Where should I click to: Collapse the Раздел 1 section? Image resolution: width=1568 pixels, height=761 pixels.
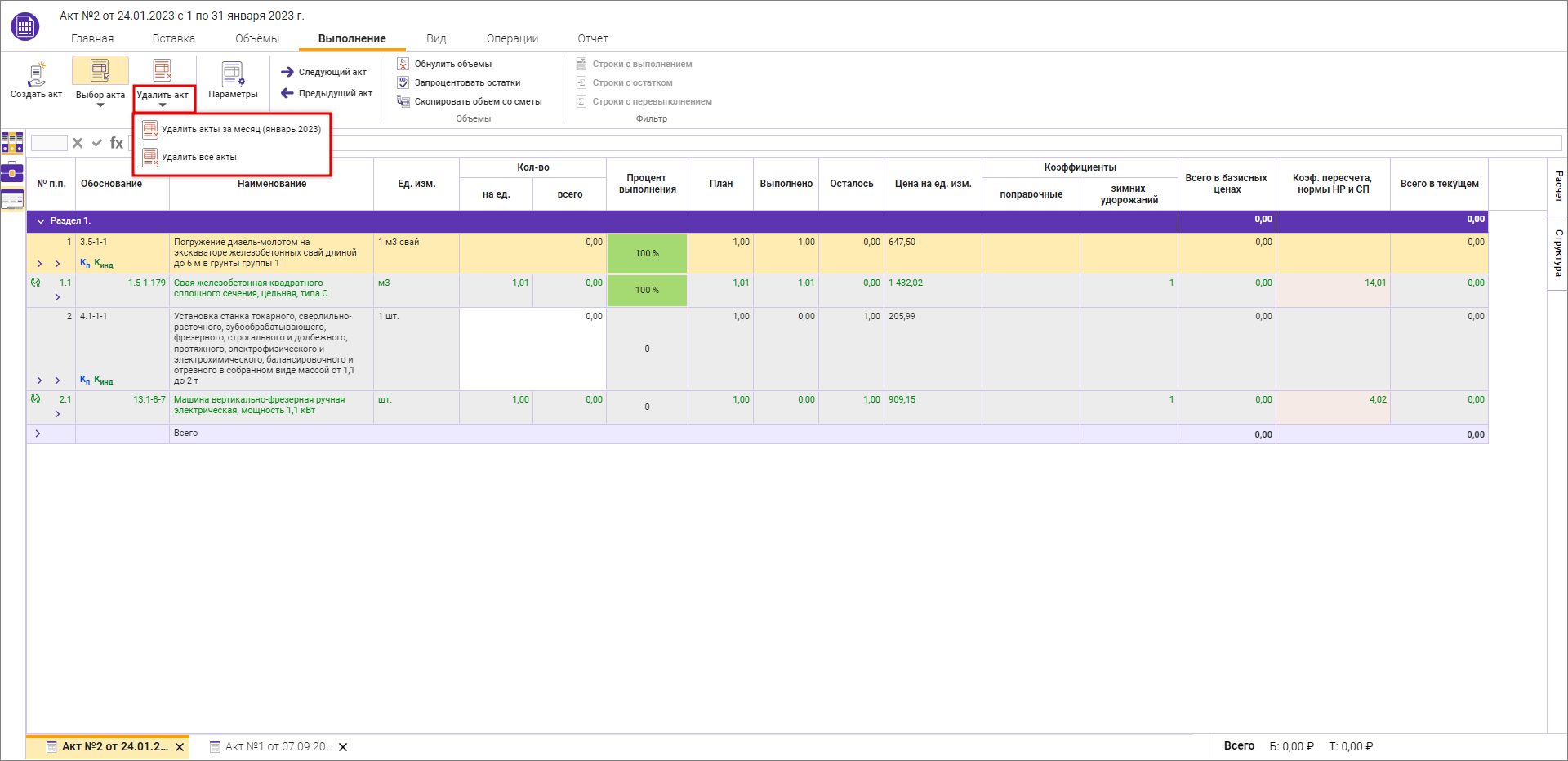point(41,221)
